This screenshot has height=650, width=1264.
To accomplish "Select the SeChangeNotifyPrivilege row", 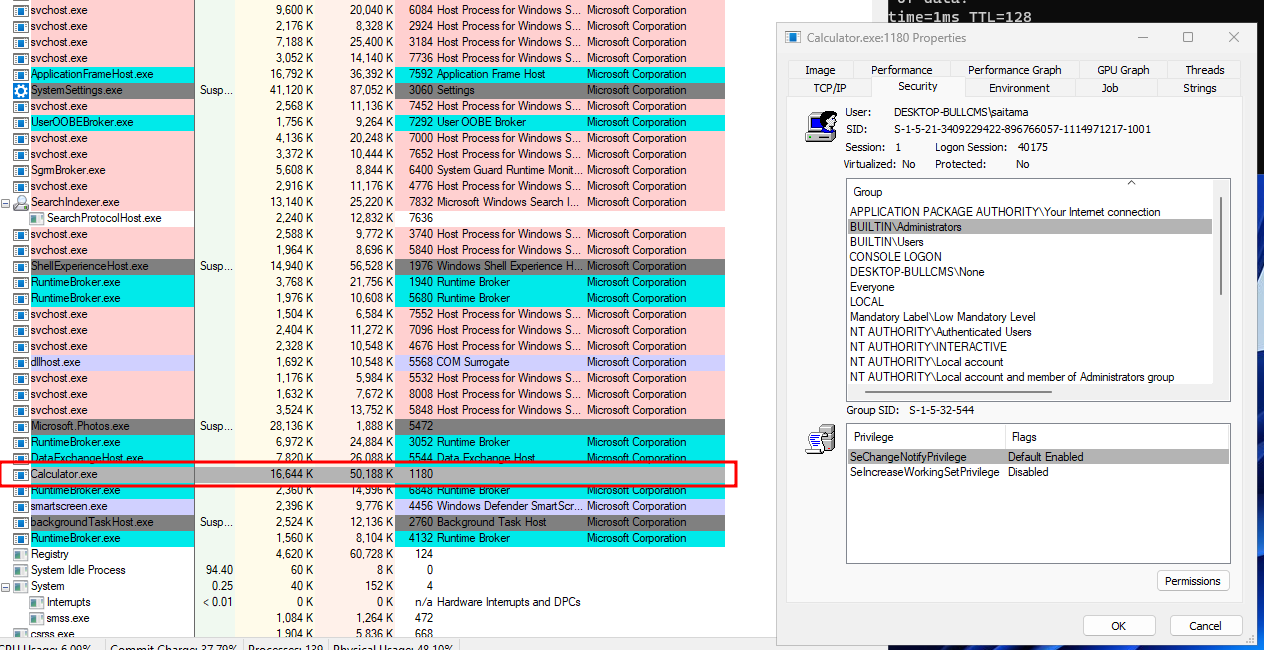I will tap(1037, 457).
